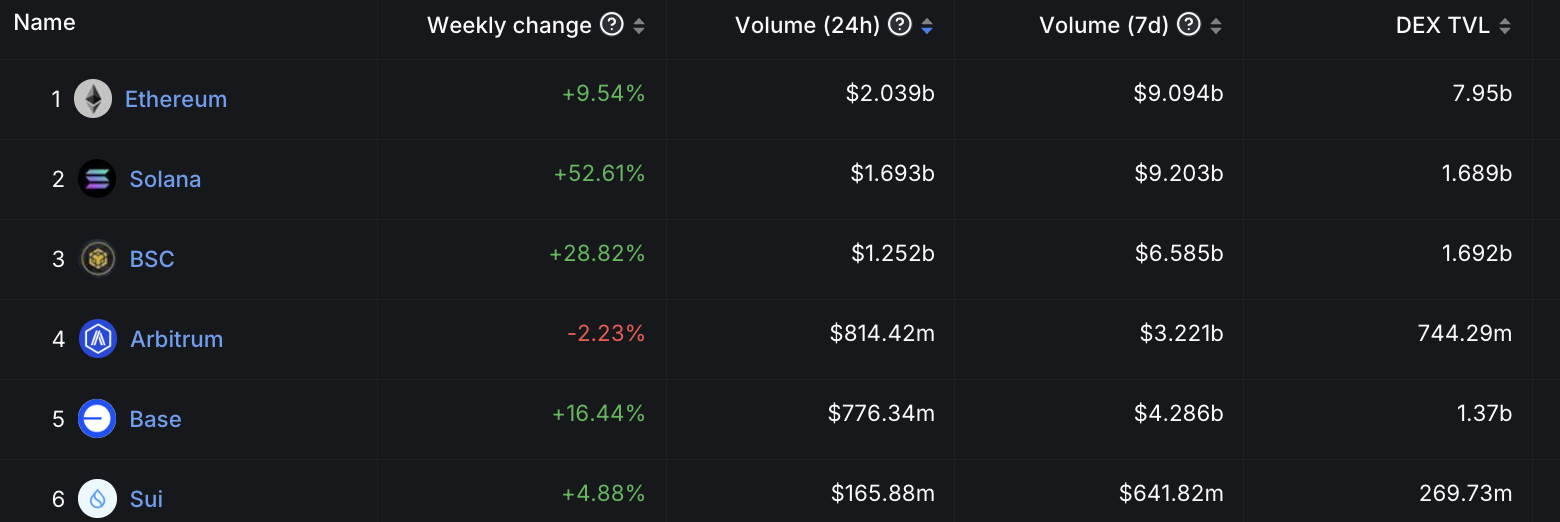Toggle sort arrows on Volume (24h)
This screenshot has height=522, width=1560.
coord(927,26)
